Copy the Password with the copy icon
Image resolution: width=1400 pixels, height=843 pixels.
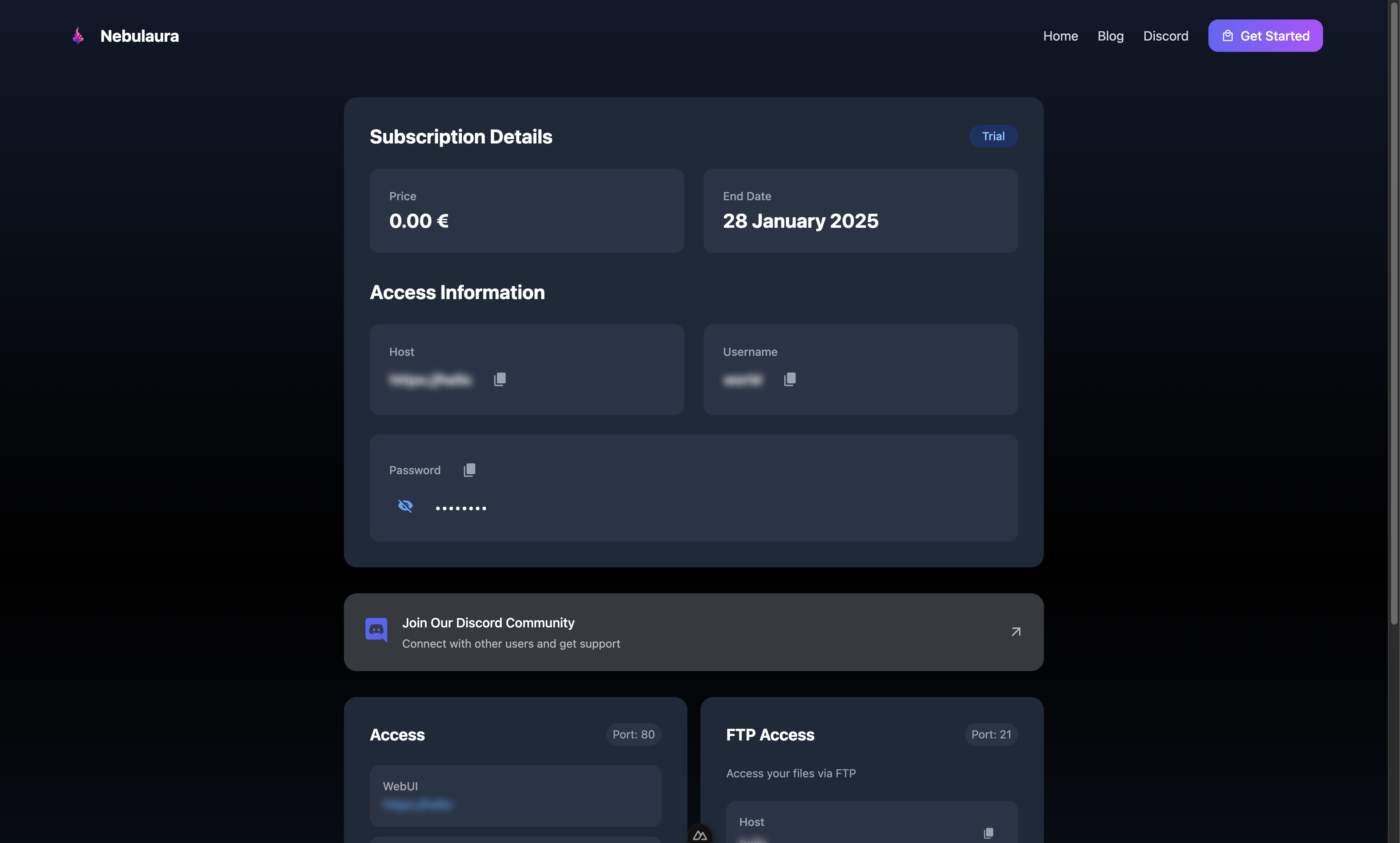470,470
